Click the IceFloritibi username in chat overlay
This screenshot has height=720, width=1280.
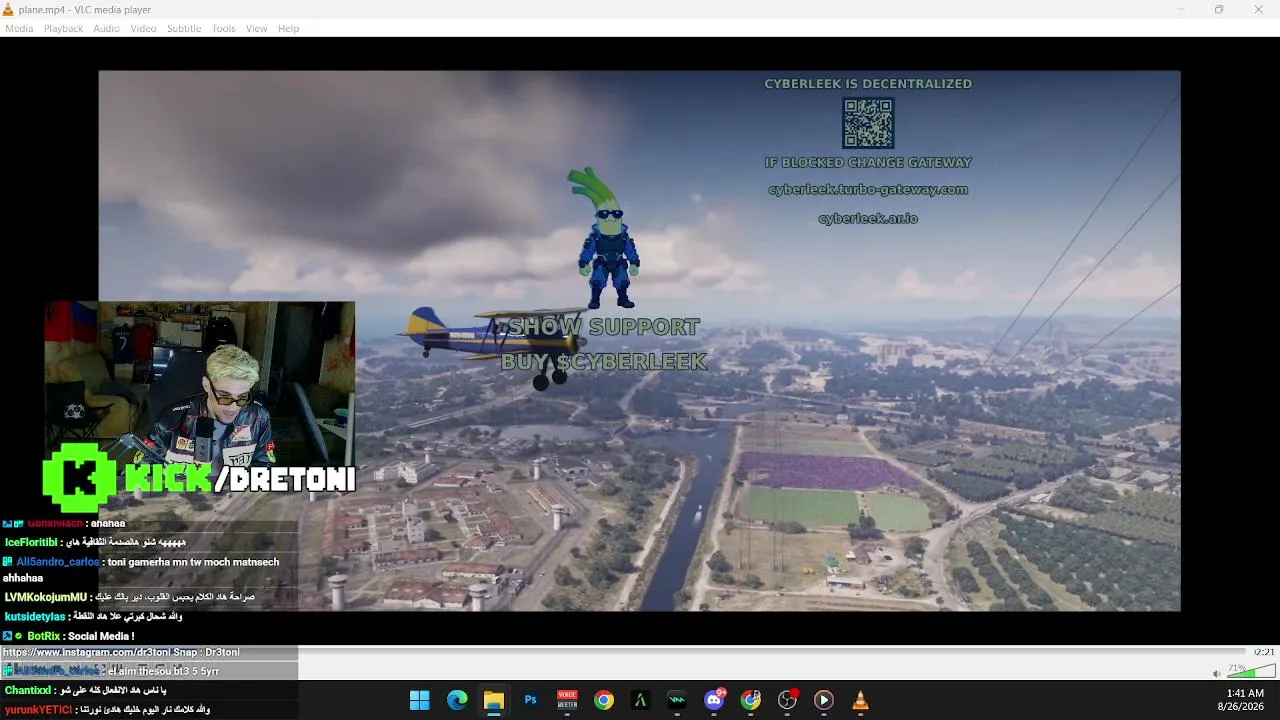pyautogui.click(x=31, y=542)
